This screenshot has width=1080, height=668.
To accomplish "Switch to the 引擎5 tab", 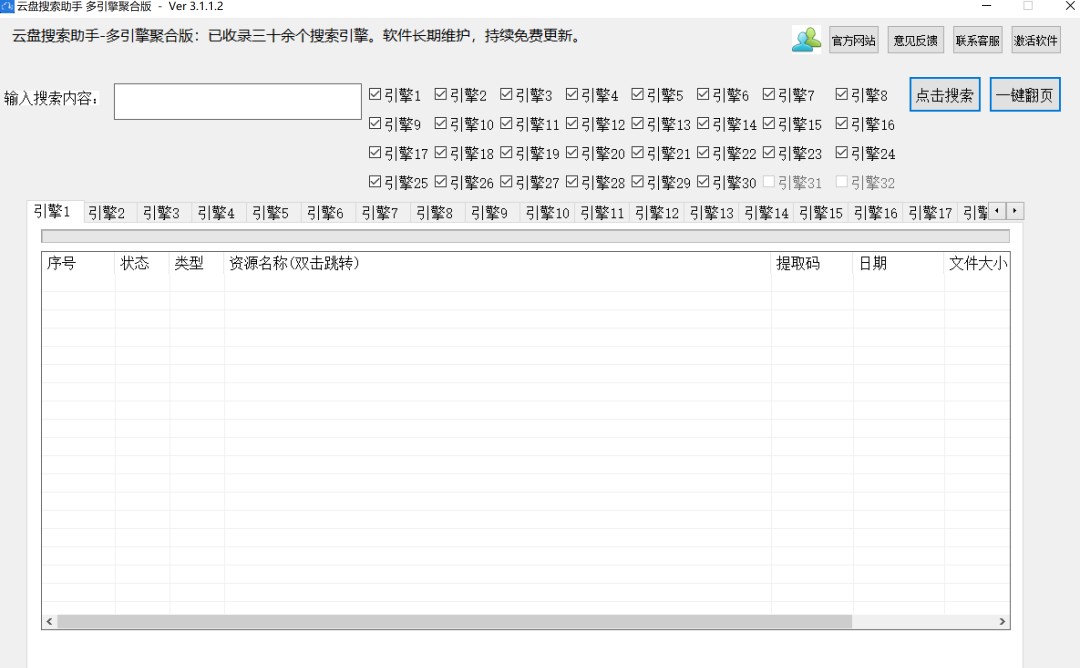I will [273, 213].
